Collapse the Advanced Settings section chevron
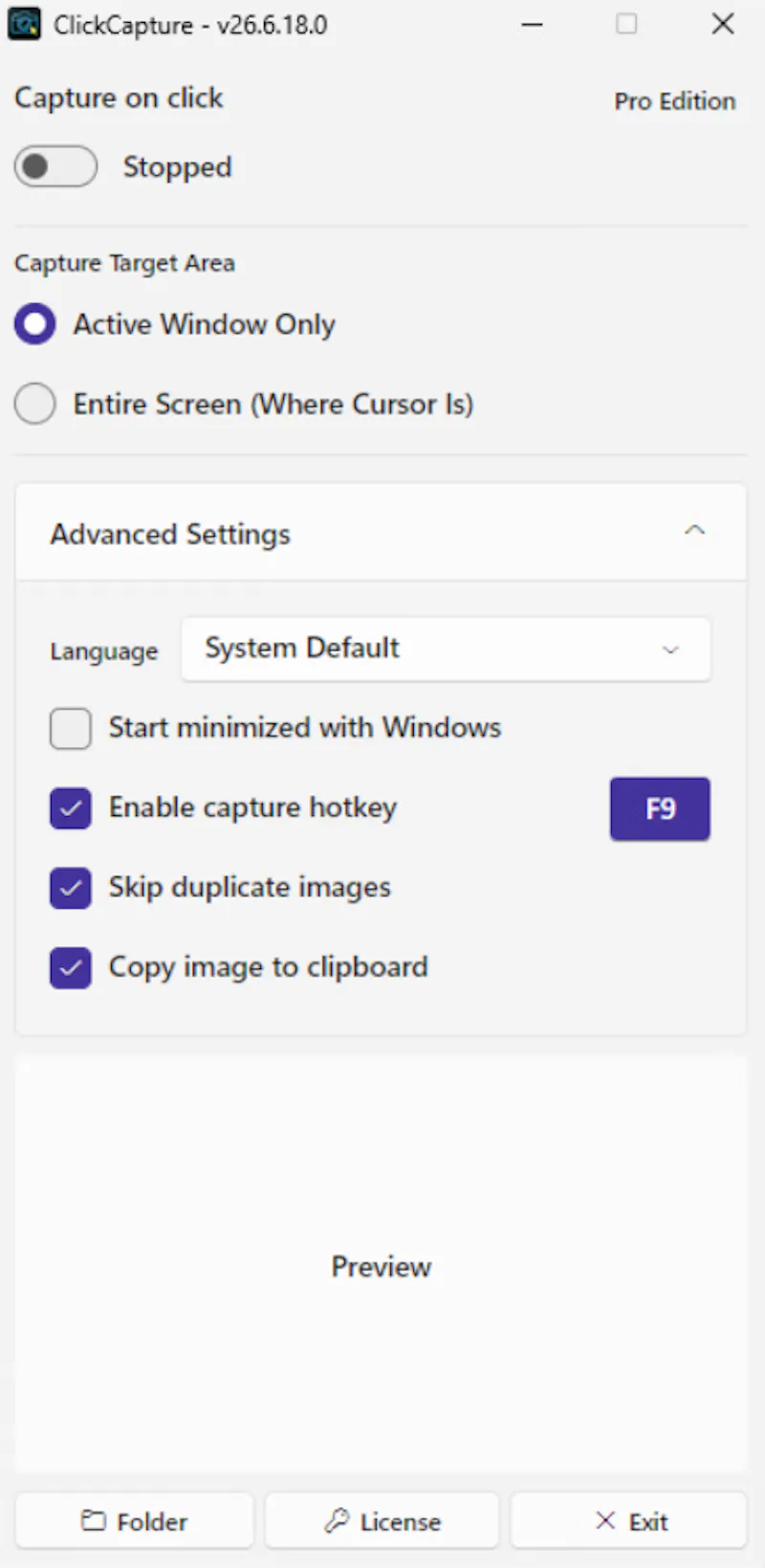765x1568 pixels. [x=695, y=530]
